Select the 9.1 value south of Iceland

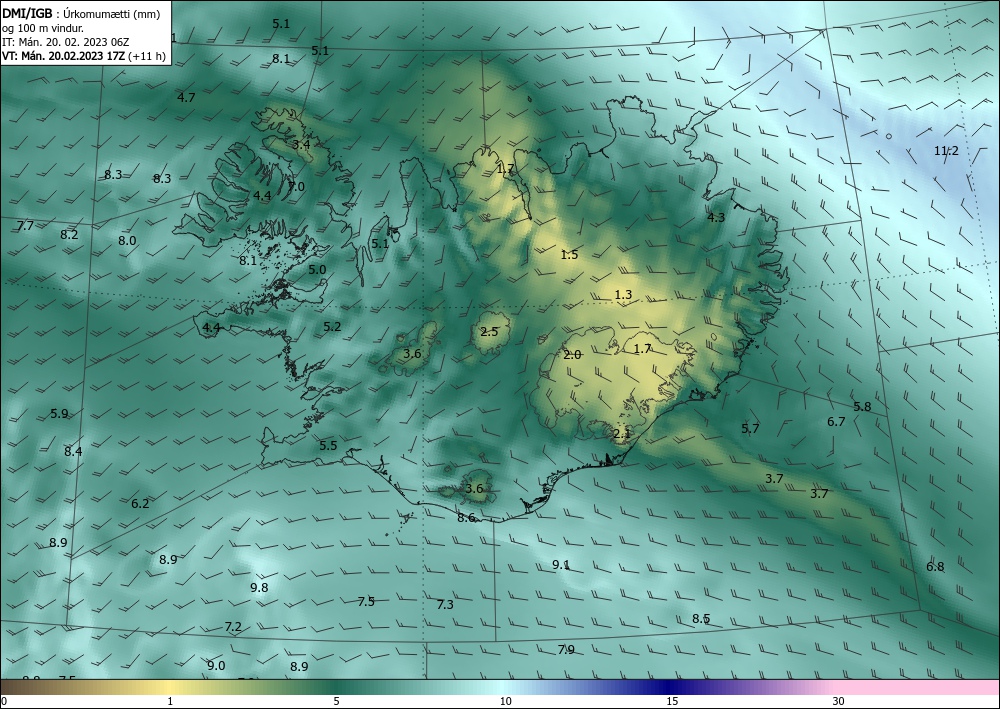coord(561,565)
